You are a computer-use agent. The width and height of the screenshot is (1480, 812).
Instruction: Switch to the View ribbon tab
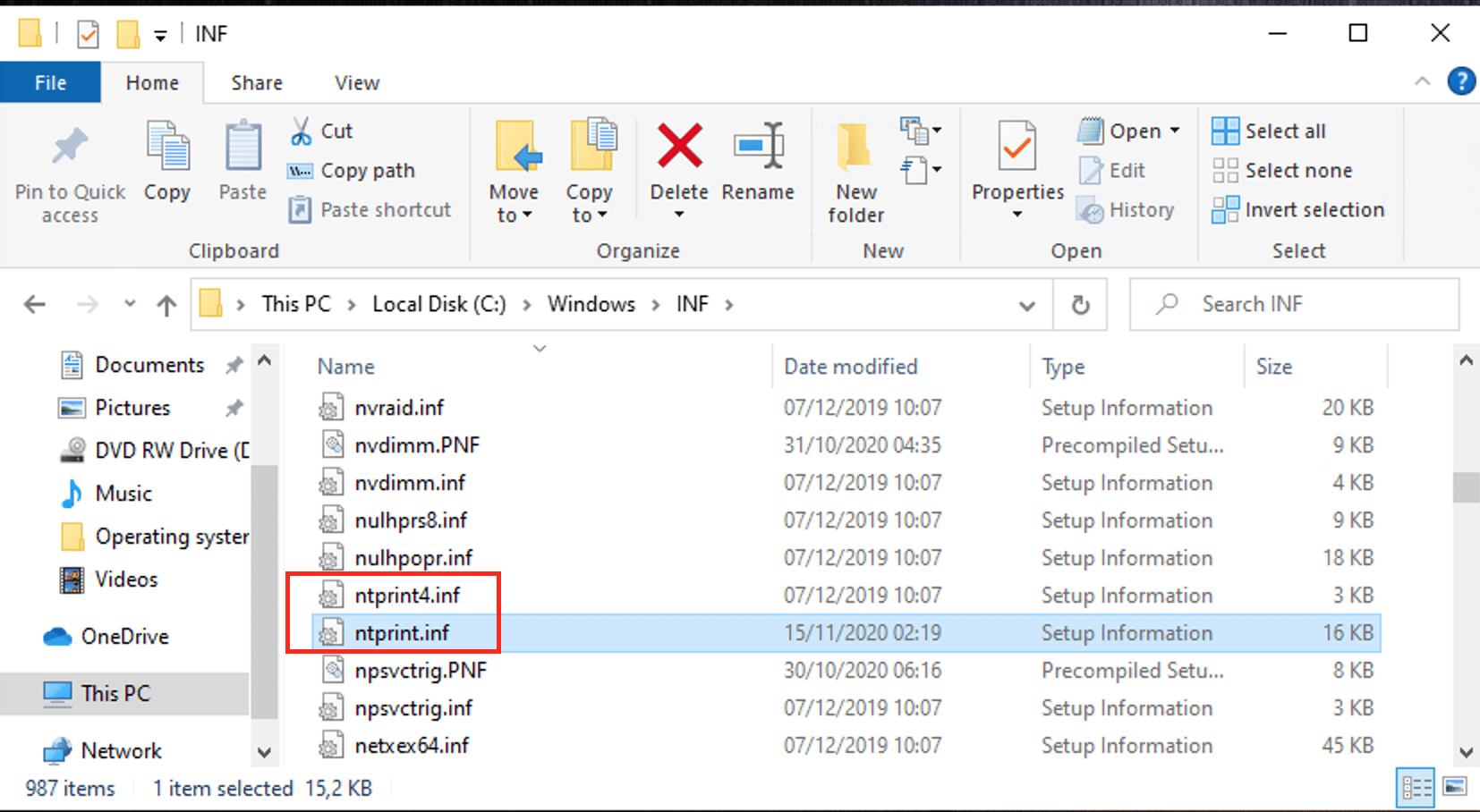click(357, 83)
